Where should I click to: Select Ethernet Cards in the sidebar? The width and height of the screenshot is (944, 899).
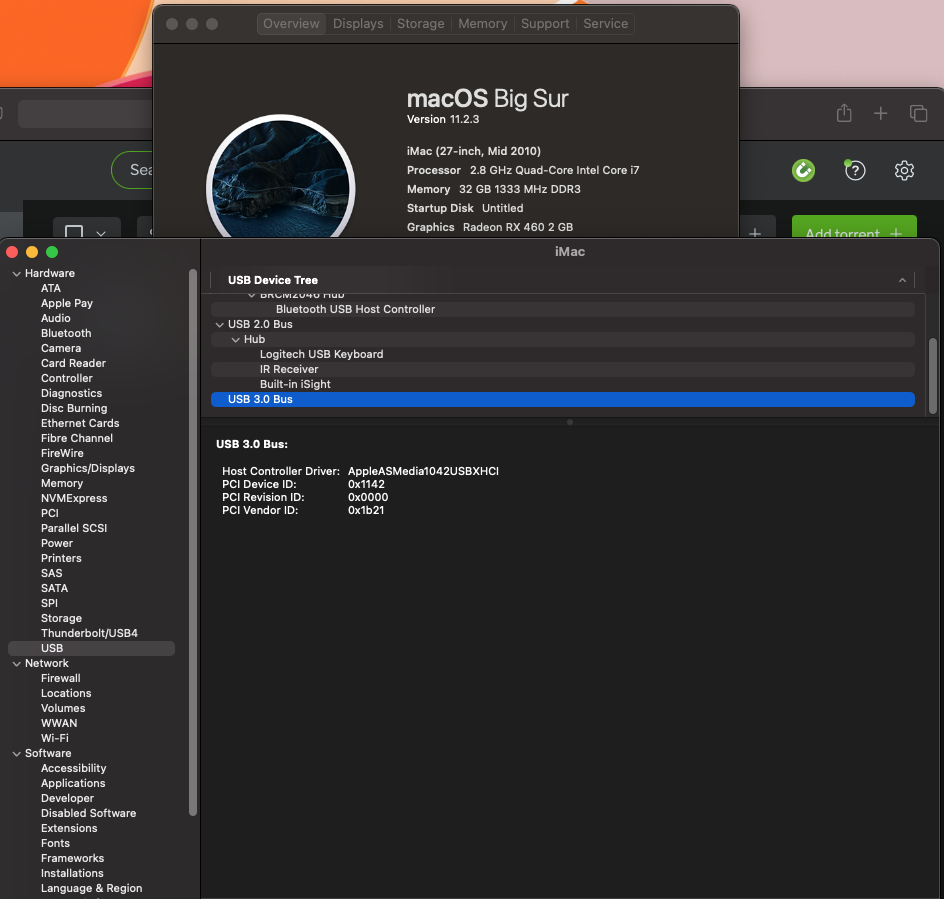tap(80, 423)
